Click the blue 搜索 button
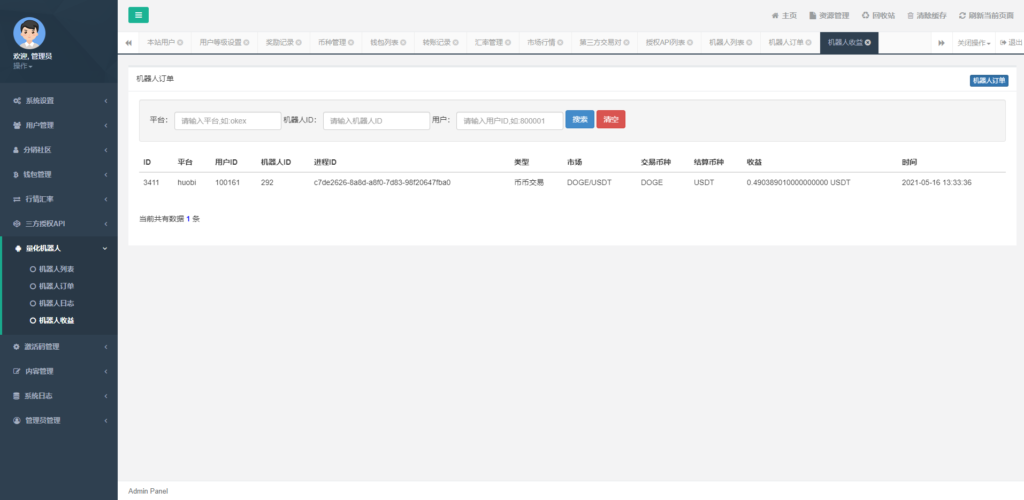 (579, 119)
